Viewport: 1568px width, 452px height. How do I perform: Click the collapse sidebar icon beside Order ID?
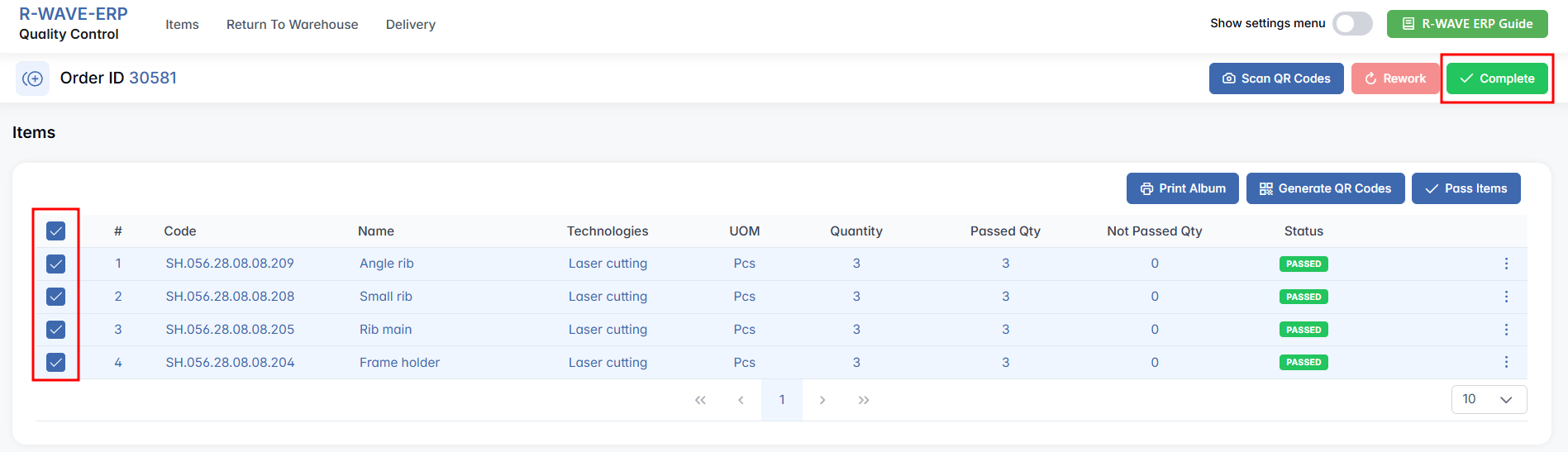point(33,79)
